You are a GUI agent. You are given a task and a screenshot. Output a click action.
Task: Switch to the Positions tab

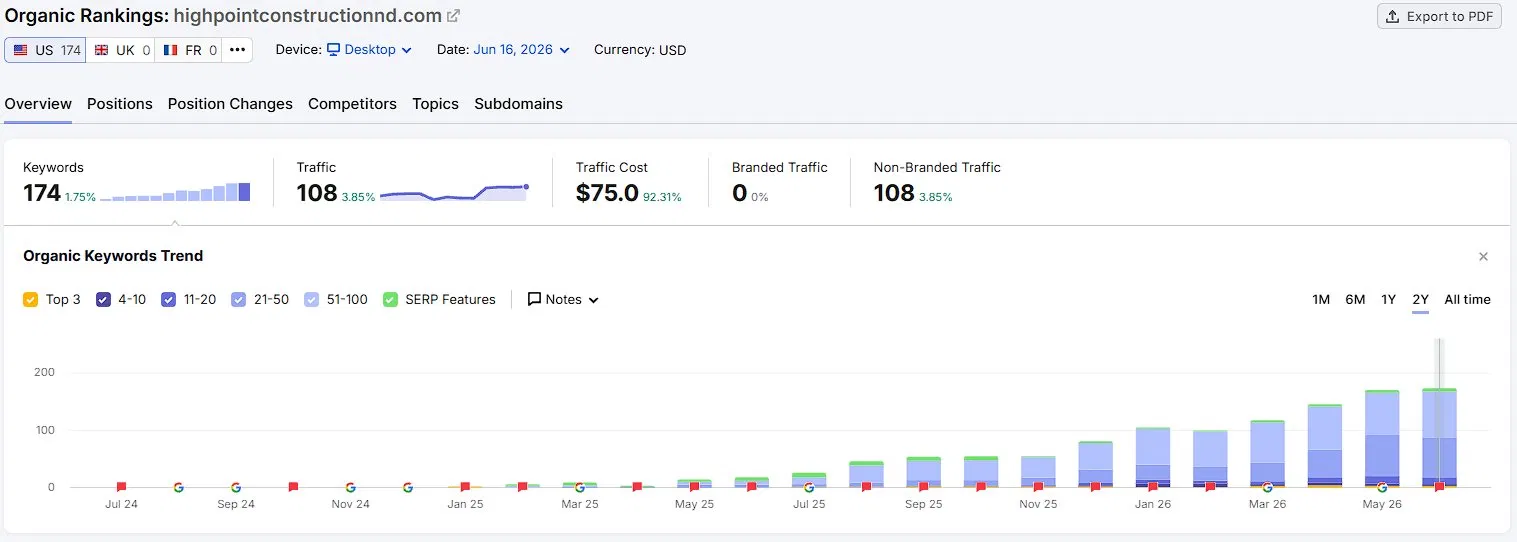click(x=120, y=104)
